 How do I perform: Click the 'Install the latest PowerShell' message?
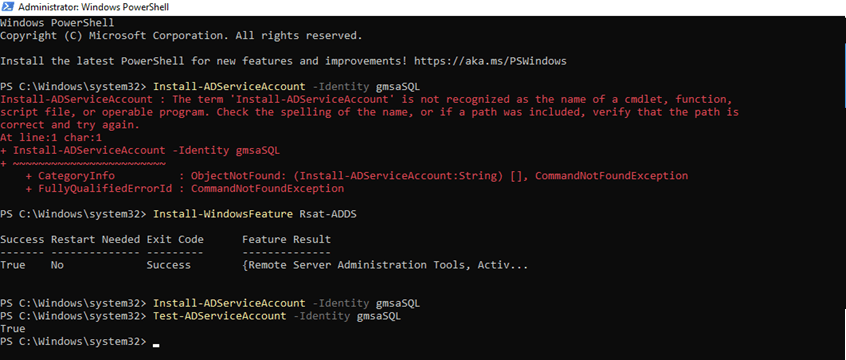pyautogui.click(x=283, y=62)
